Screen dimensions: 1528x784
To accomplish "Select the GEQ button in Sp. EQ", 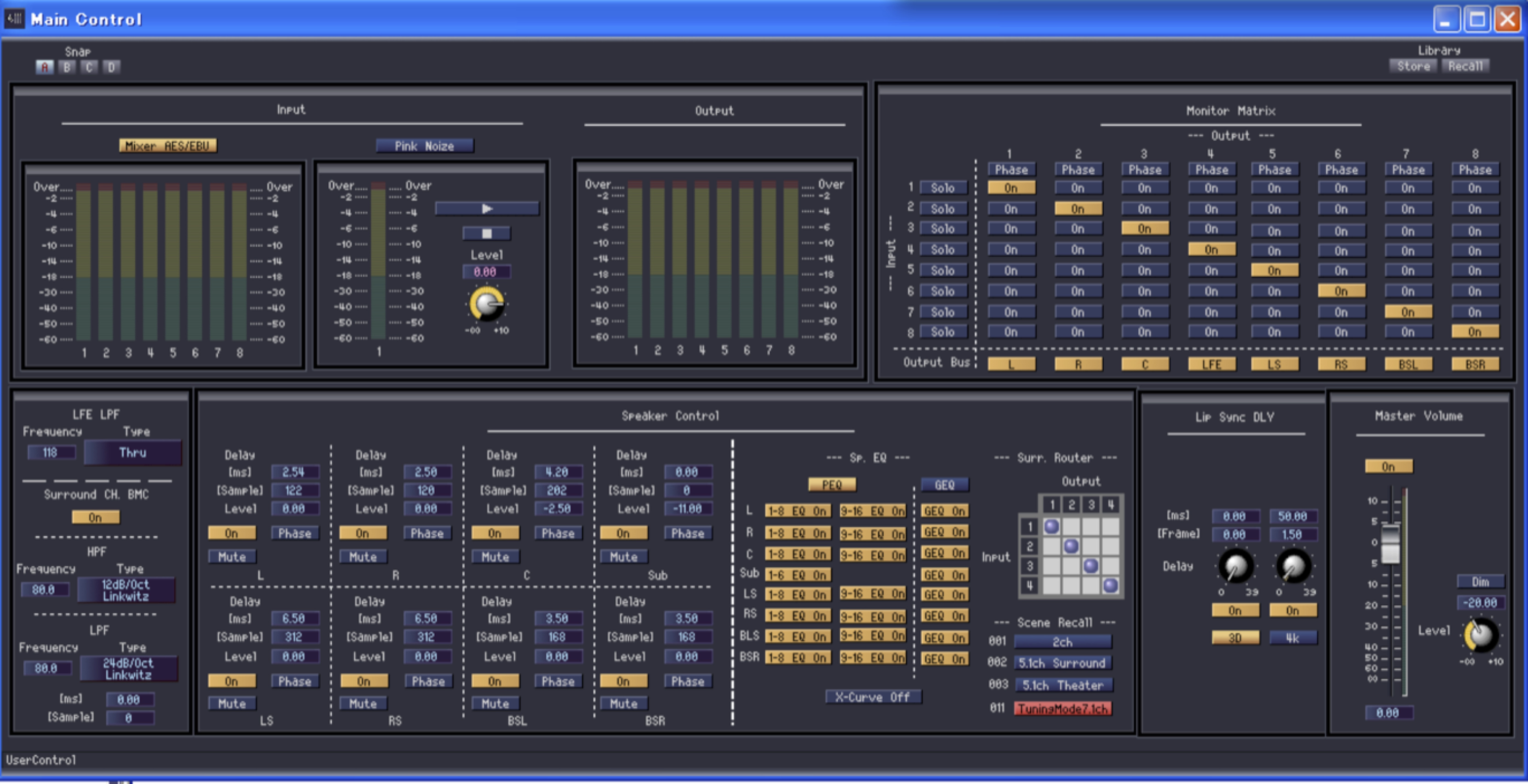I will [x=945, y=485].
